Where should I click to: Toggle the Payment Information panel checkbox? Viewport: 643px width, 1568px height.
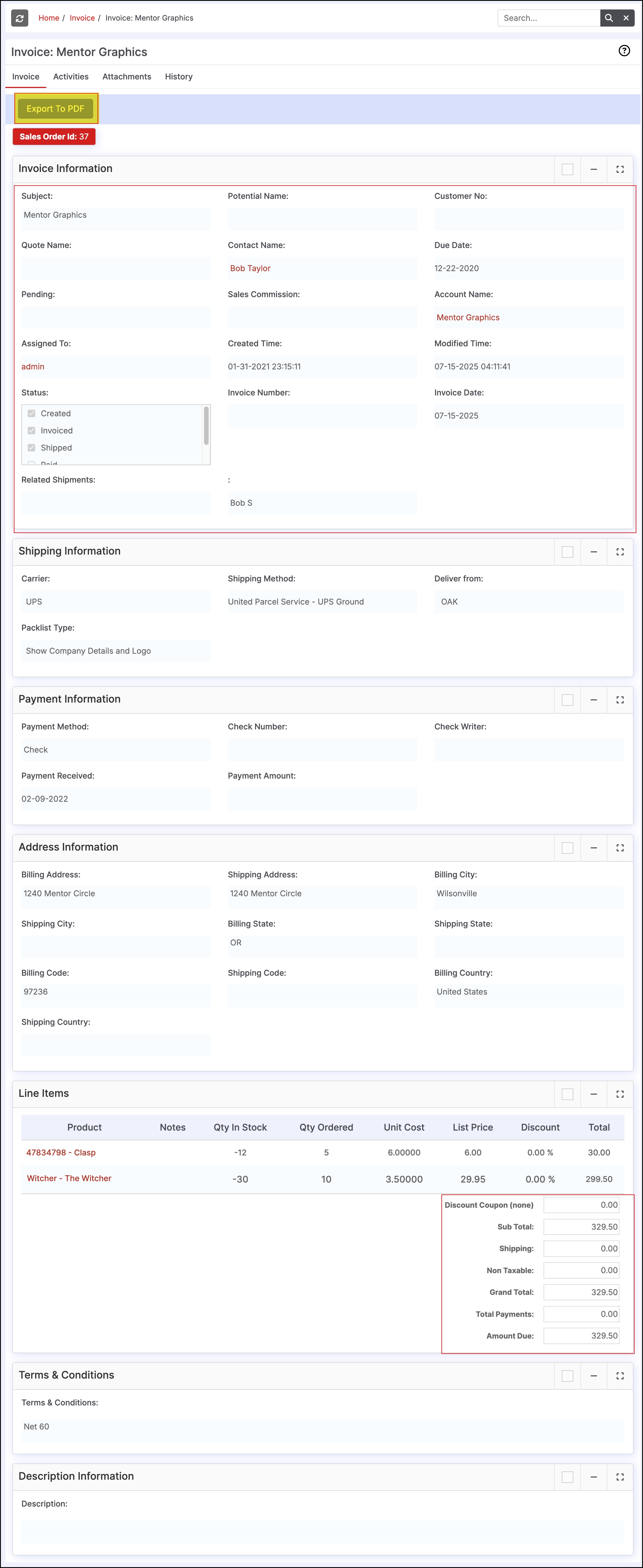point(568,700)
